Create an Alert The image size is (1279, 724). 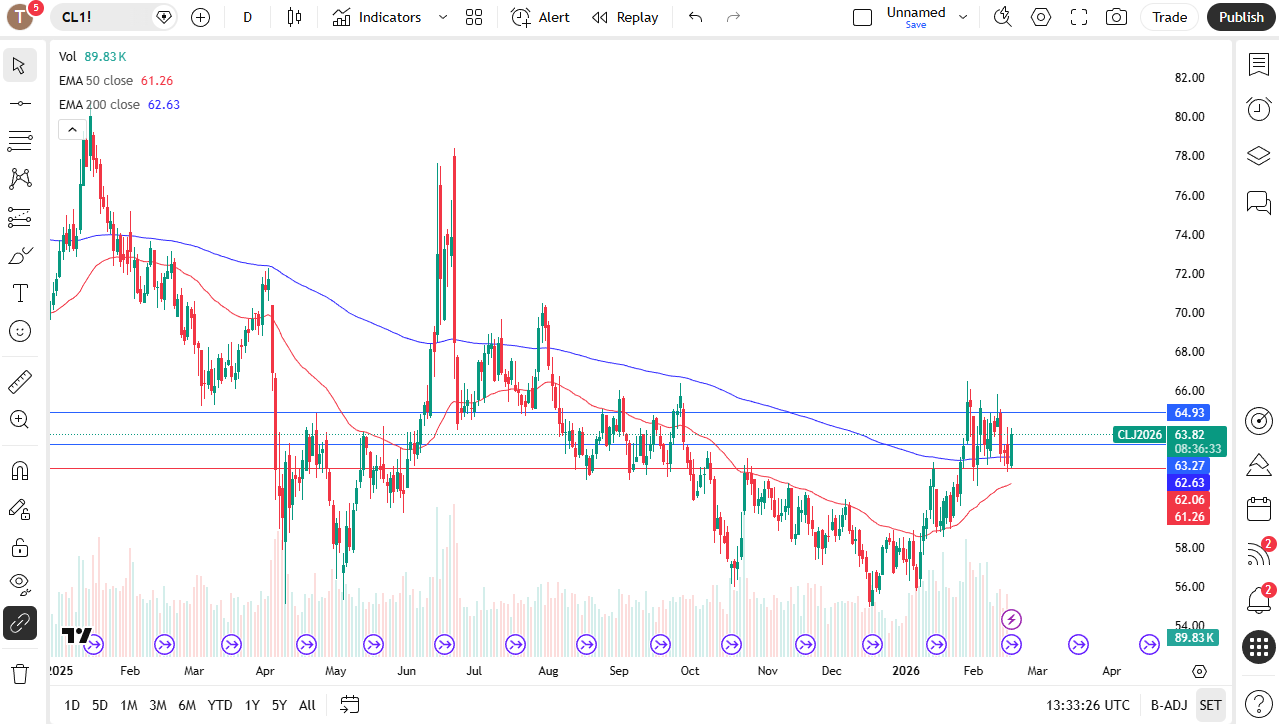[540, 17]
